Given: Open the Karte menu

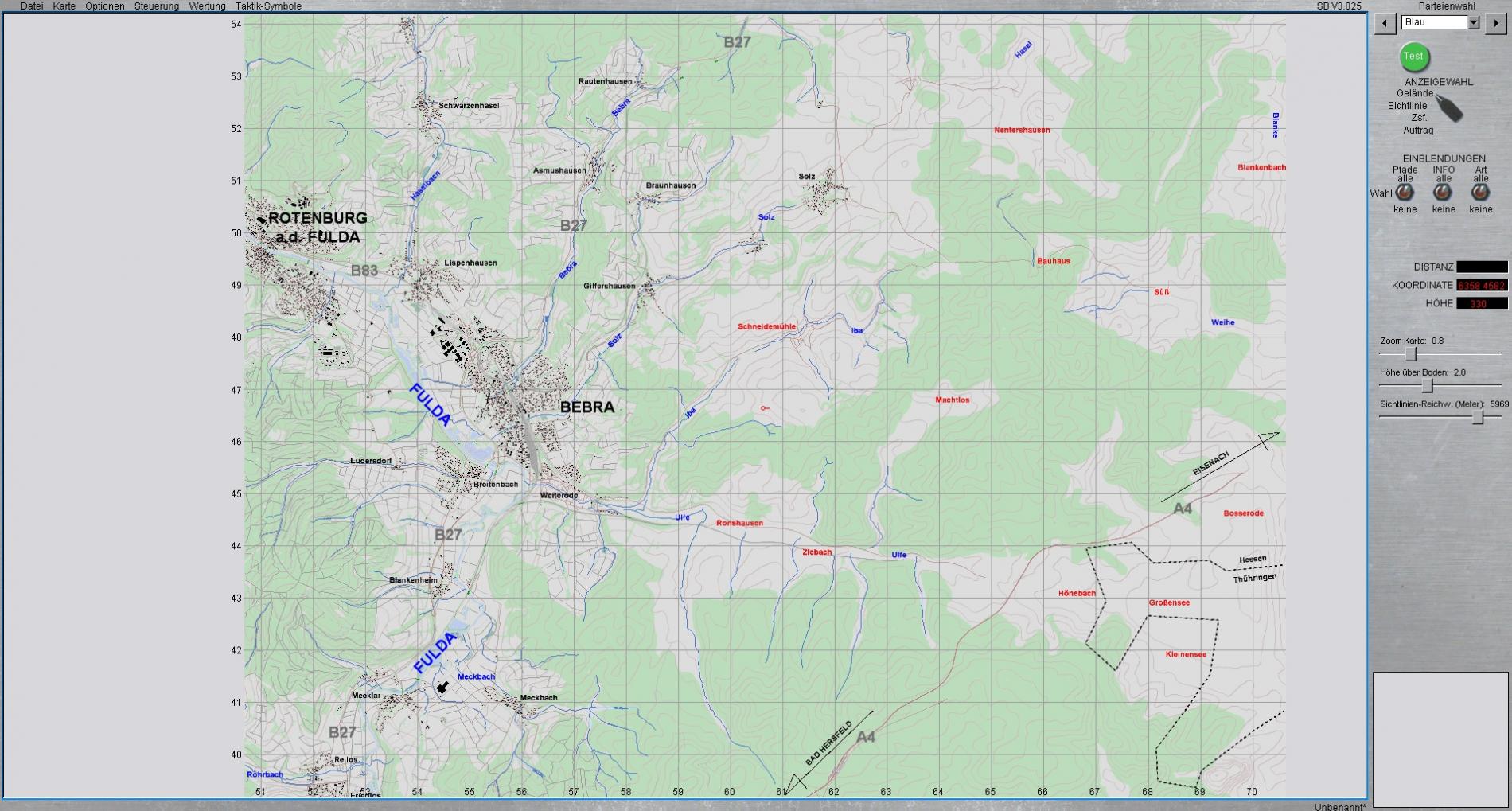Looking at the screenshot, I should (64, 6).
